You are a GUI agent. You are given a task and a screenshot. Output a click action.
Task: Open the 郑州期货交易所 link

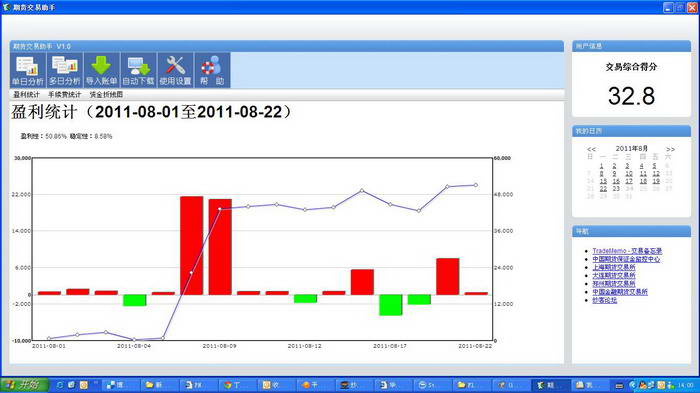(613, 284)
